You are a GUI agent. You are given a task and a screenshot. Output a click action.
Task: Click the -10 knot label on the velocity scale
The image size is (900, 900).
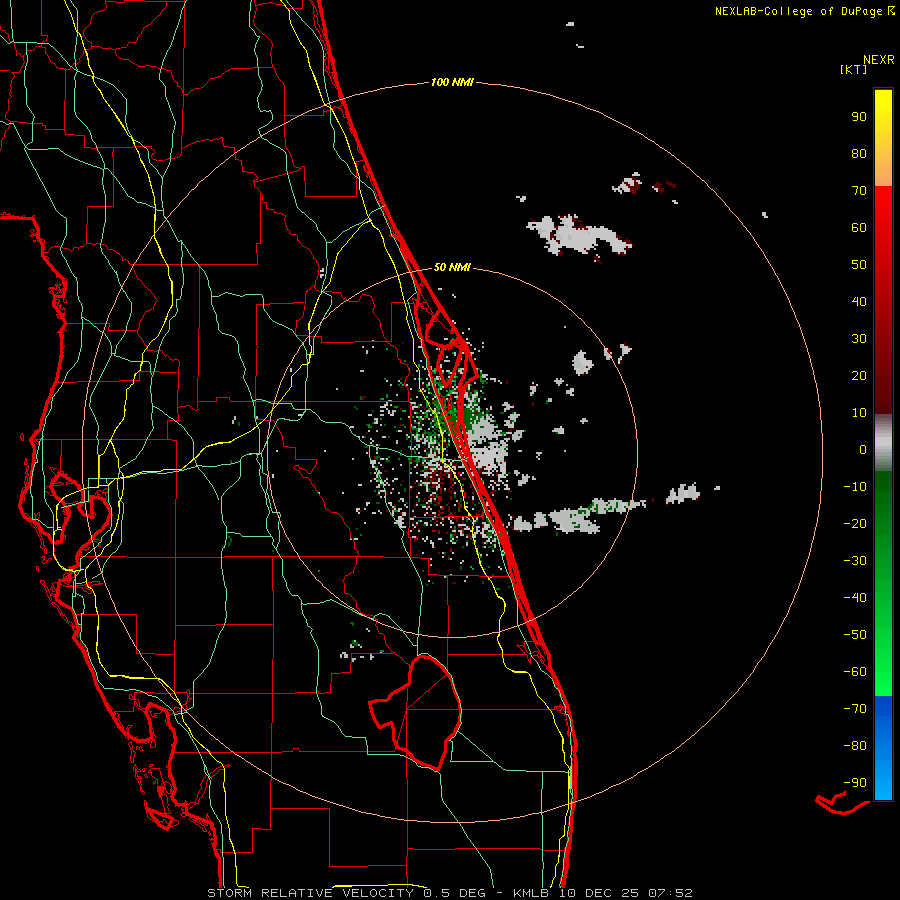tap(855, 487)
